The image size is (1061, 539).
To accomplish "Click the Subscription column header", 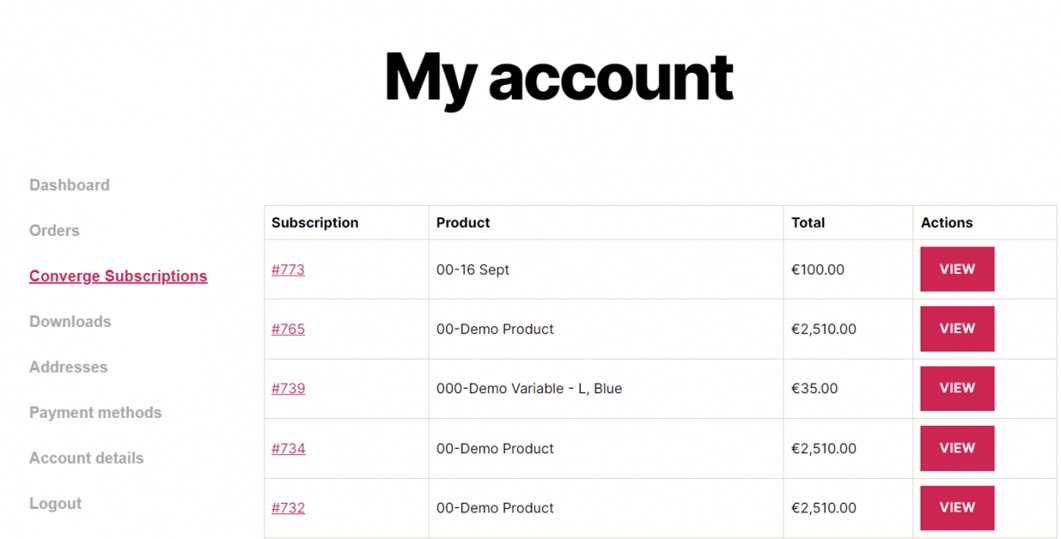I will [x=315, y=223].
